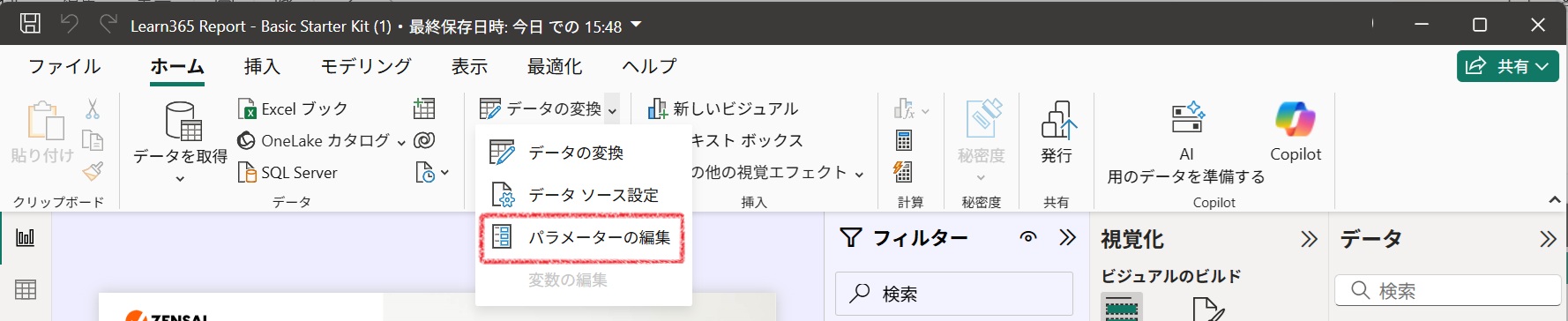Click 新しいビジュアル chart icon
This screenshot has height=321, width=1568.
coord(657,108)
